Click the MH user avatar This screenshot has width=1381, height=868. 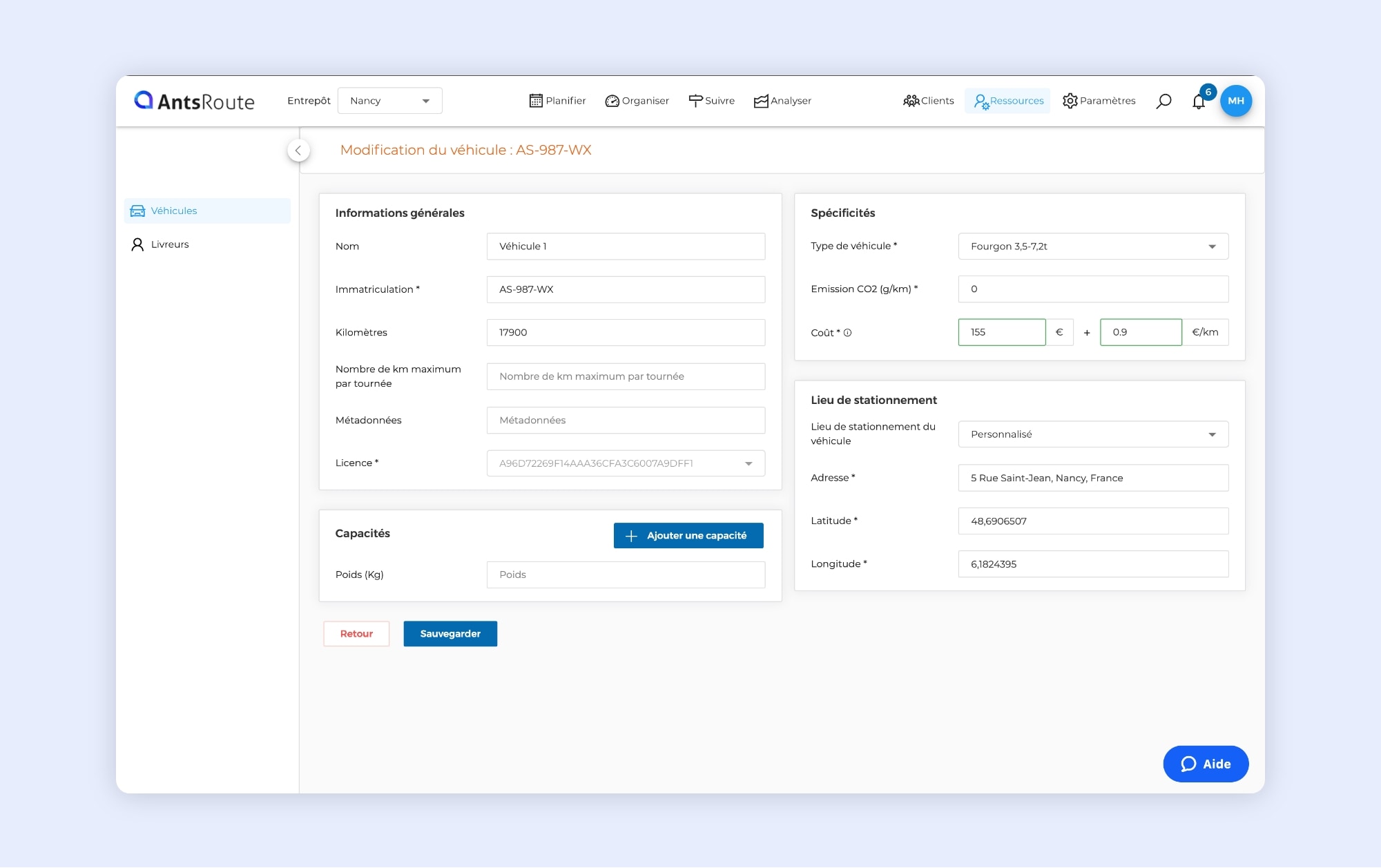point(1236,101)
